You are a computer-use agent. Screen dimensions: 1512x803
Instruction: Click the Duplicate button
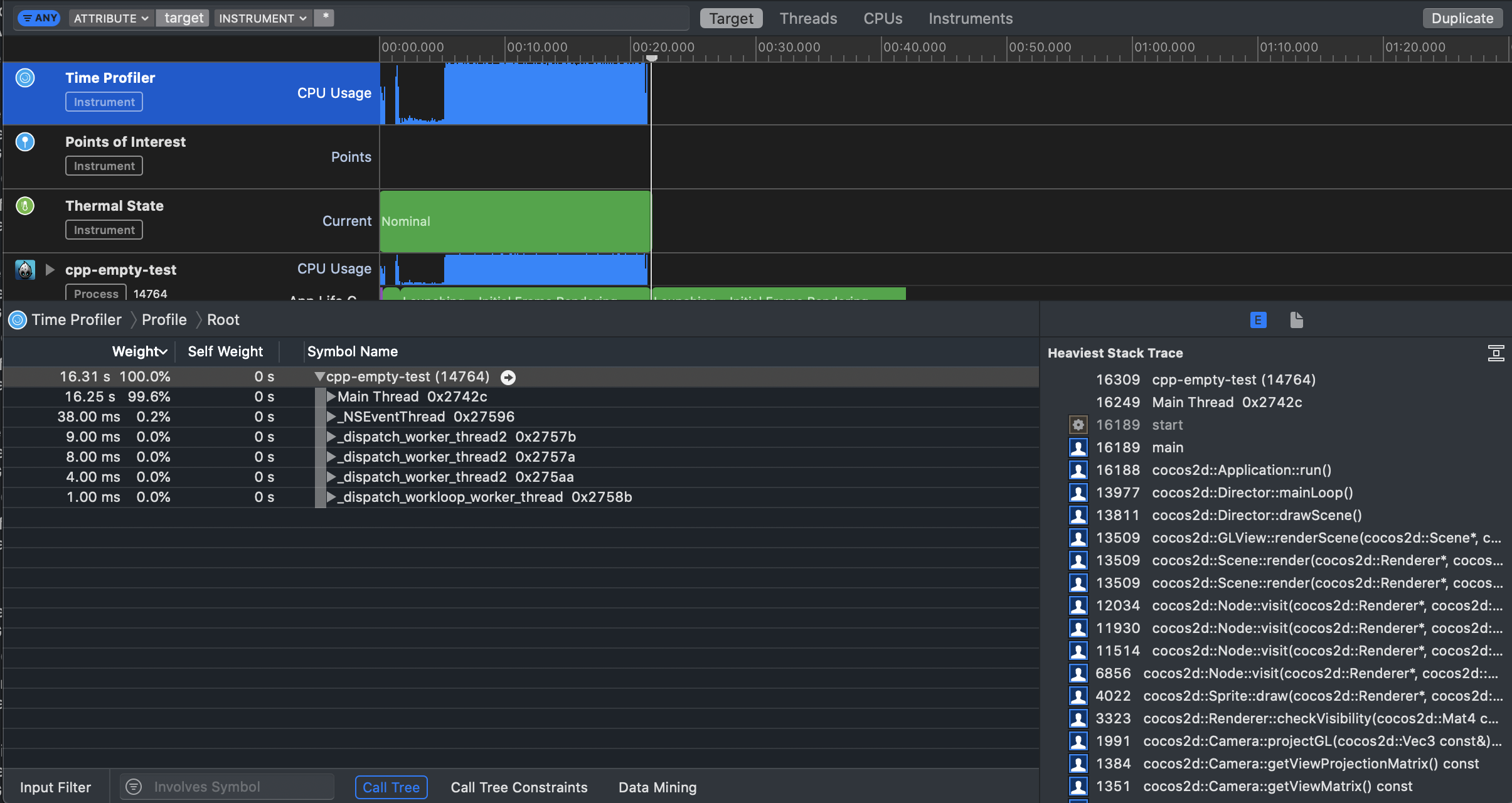tap(1462, 18)
